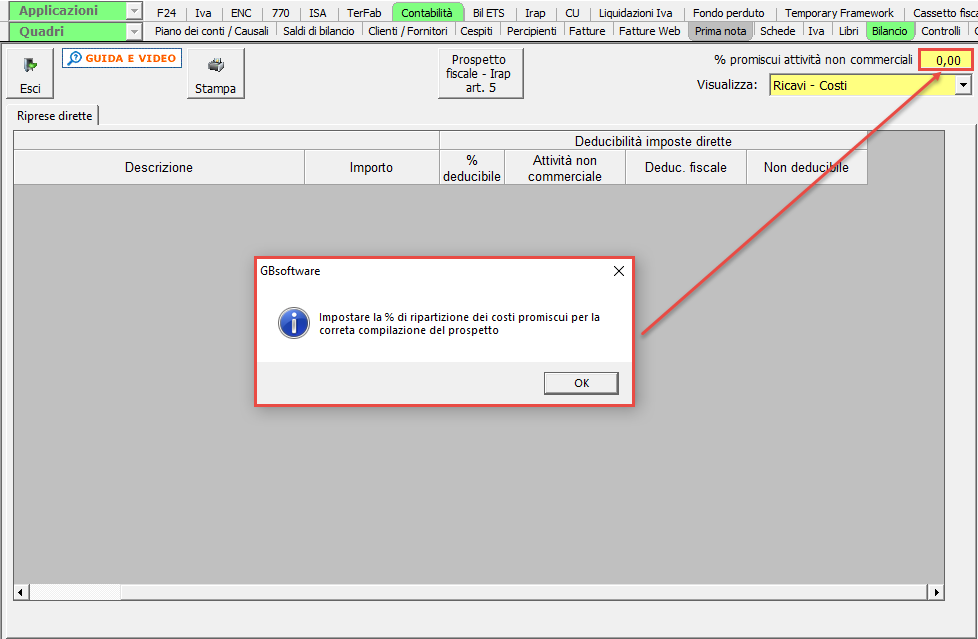Screen dimensions: 978x639
Task: Close the GBsoftware dialog
Action: 618,271
